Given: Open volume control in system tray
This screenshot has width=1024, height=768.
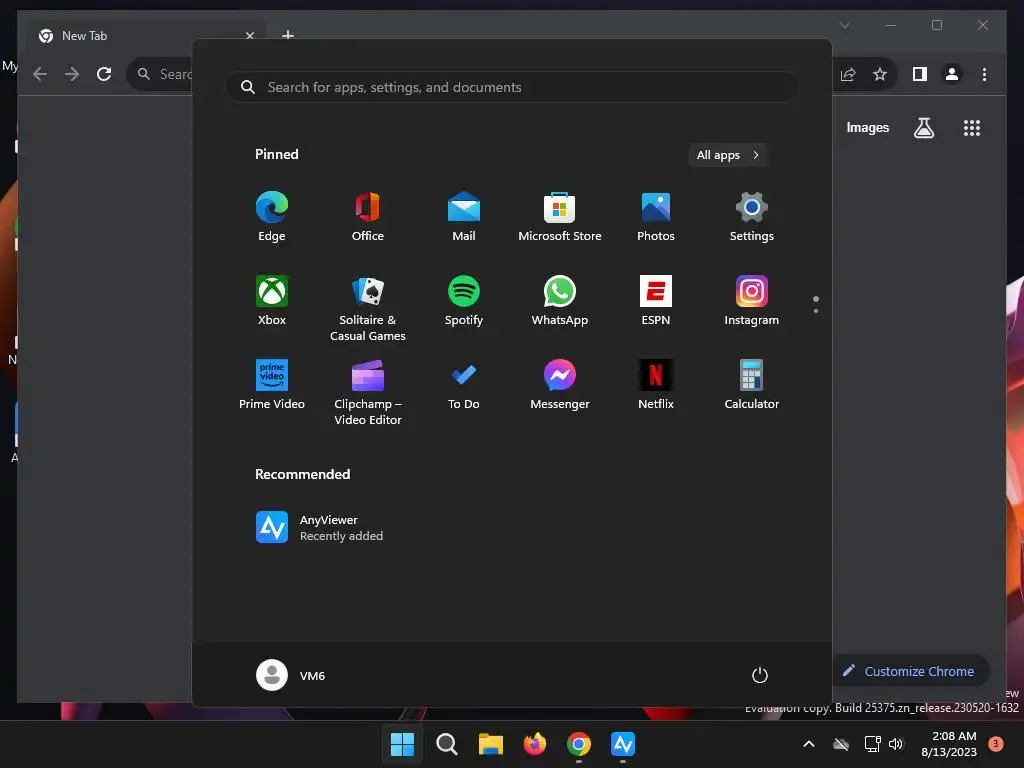Looking at the screenshot, I should (896, 744).
